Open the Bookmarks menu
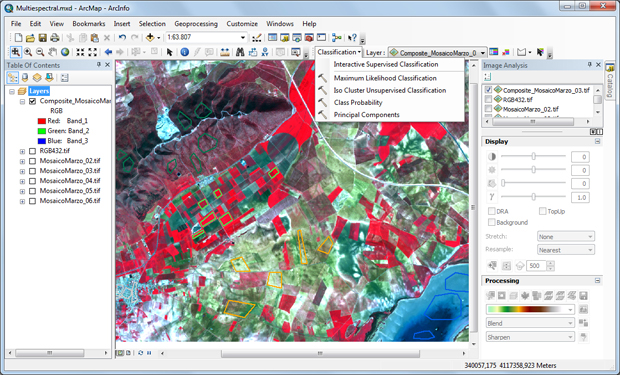Viewport: 620px width, 375px height. click(89, 24)
